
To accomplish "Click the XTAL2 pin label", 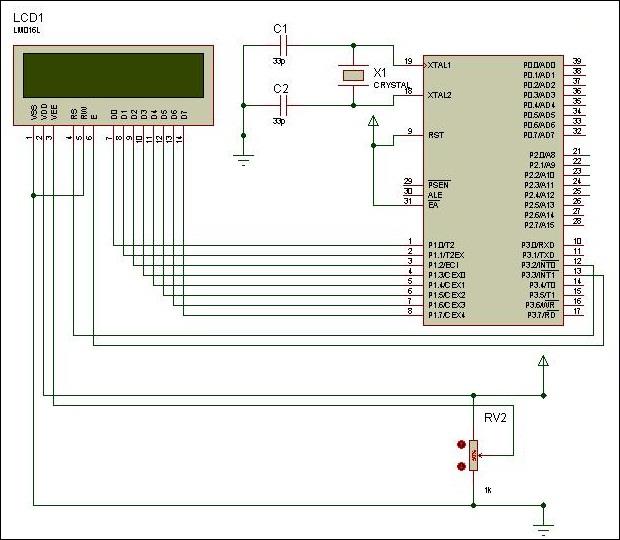I will (439, 95).
